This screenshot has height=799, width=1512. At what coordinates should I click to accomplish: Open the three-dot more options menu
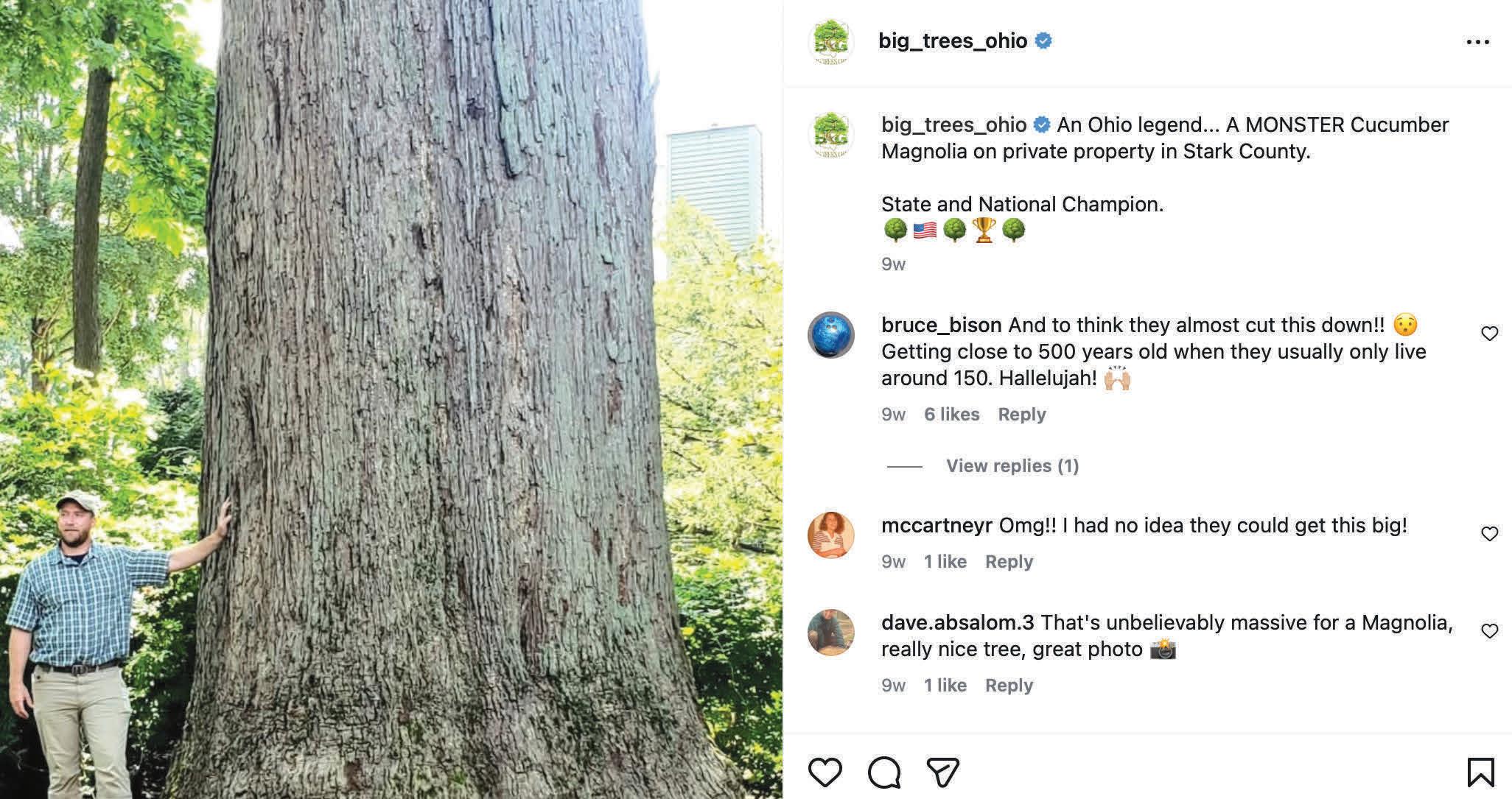point(1477,42)
